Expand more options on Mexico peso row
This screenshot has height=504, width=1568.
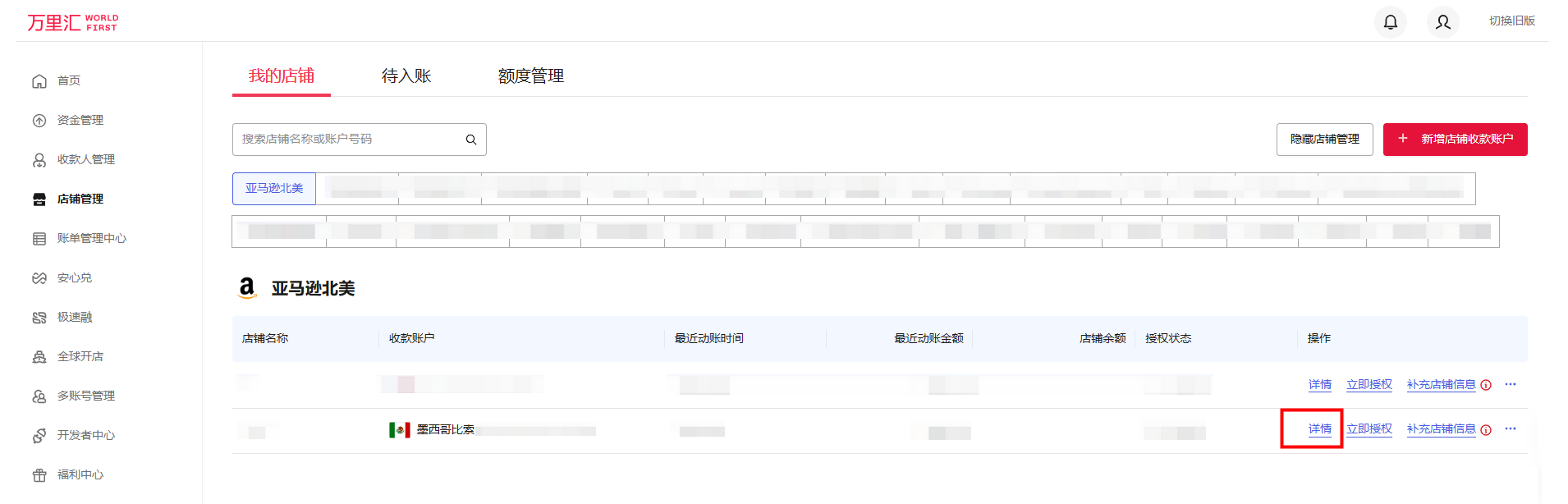pyautogui.click(x=1511, y=428)
